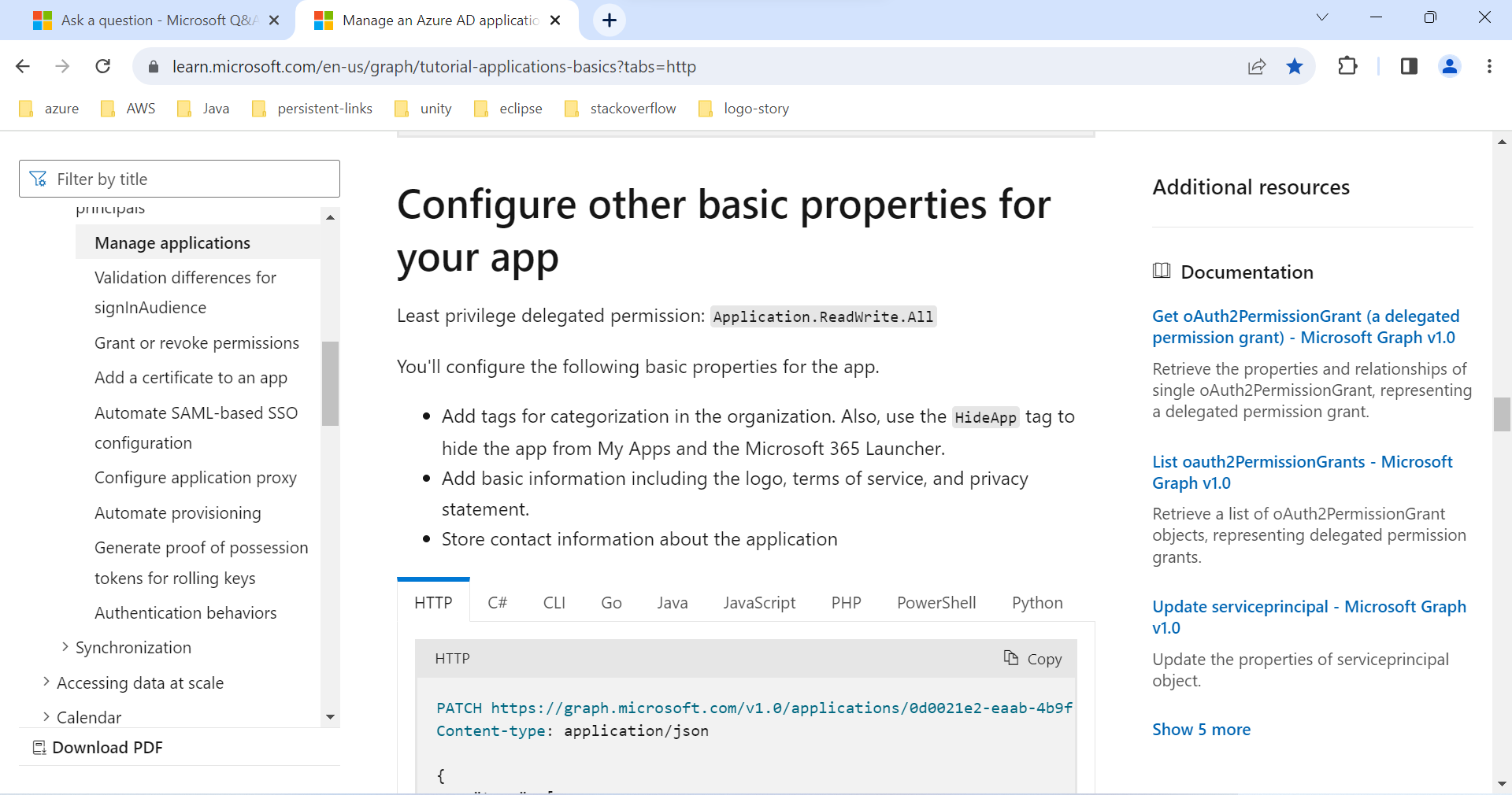Image resolution: width=1512 pixels, height=795 pixels.
Task: Open Authentication behaviors article
Action: pos(186,613)
